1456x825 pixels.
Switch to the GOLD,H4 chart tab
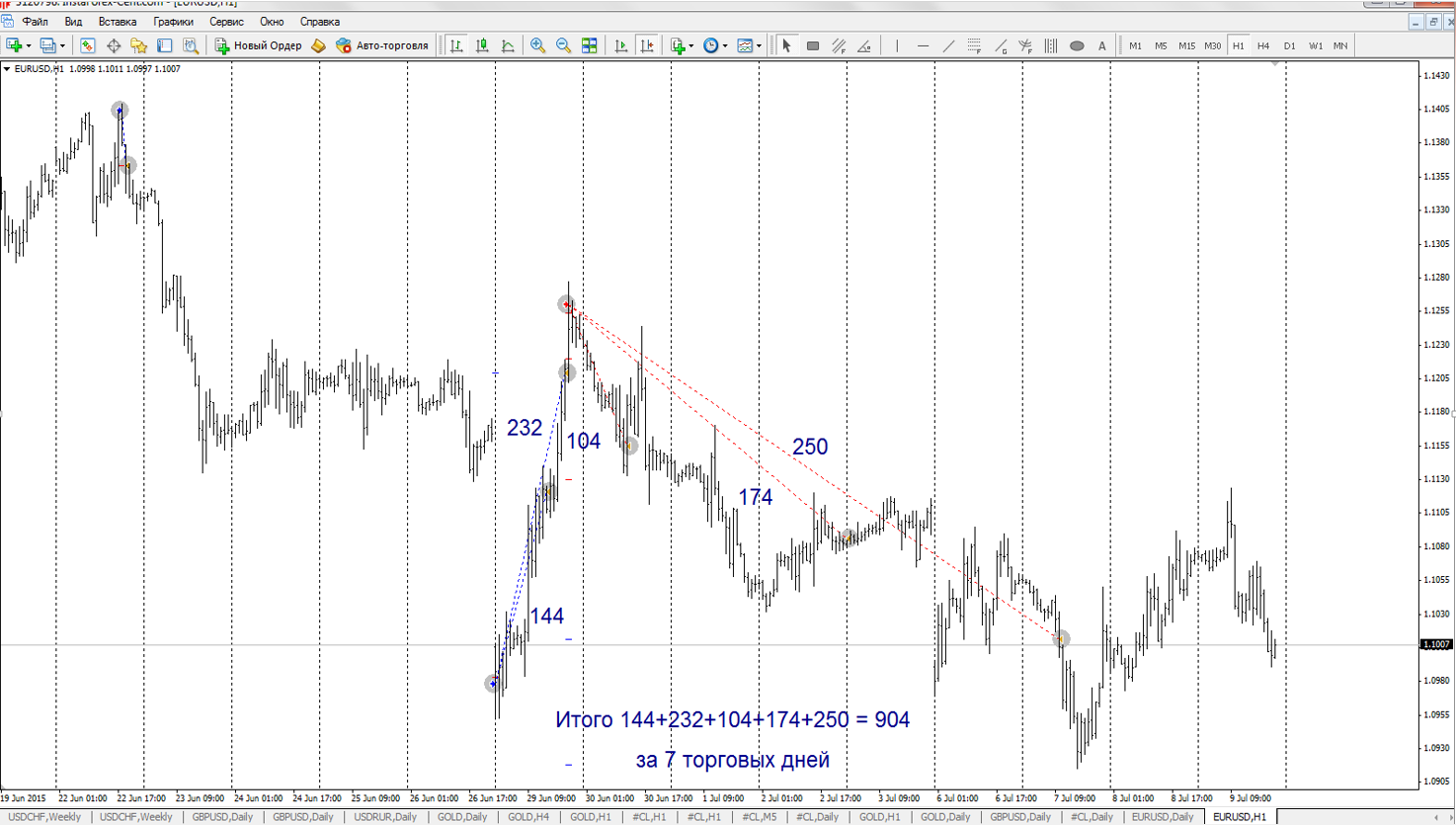pyautogui.click(x=528, y=817)
